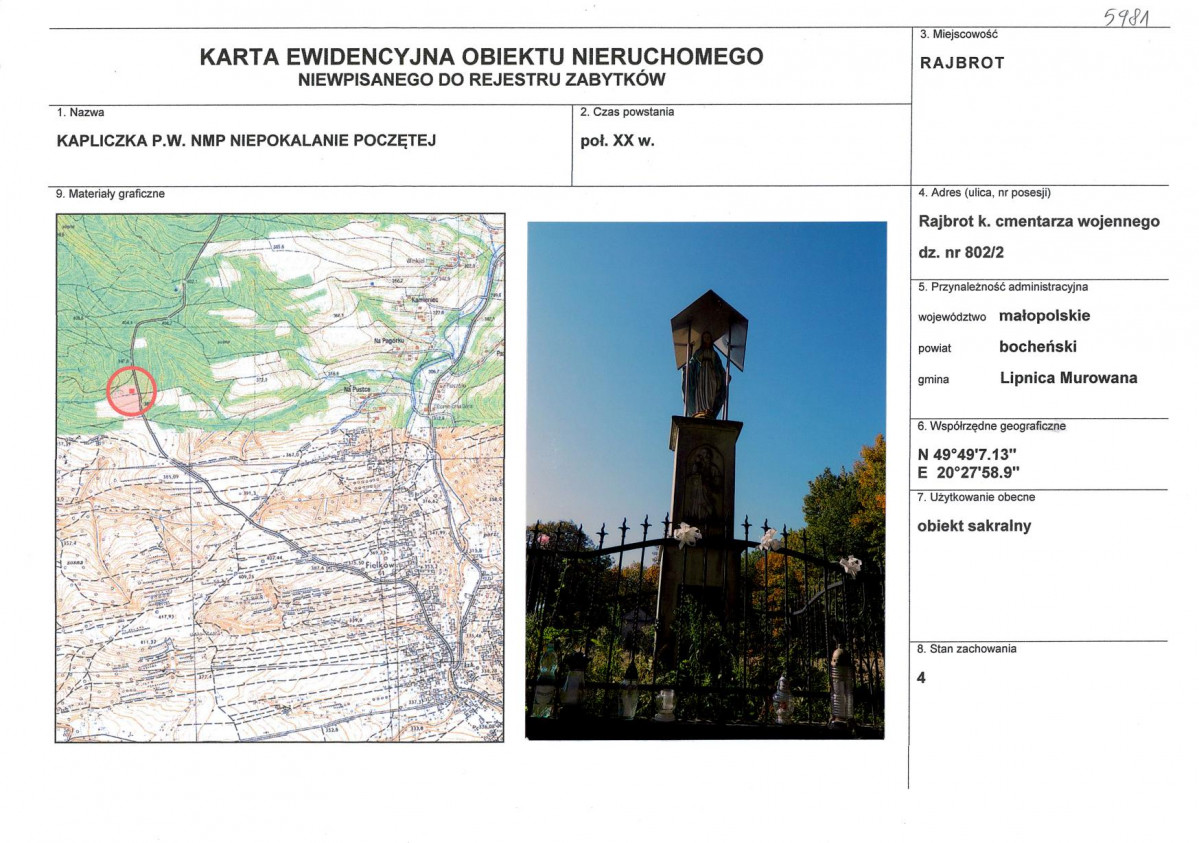Image resolution: width=1199 pixels, height=843 pixels.
Task: Click the parcel number 'dz. nr 802/2'
Action: click(961, 252)
